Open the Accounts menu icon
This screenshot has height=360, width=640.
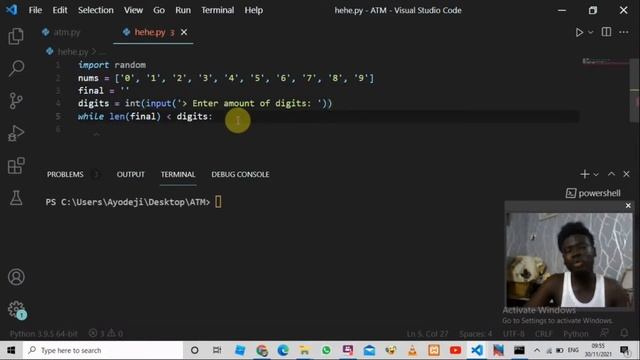(16, 277)
